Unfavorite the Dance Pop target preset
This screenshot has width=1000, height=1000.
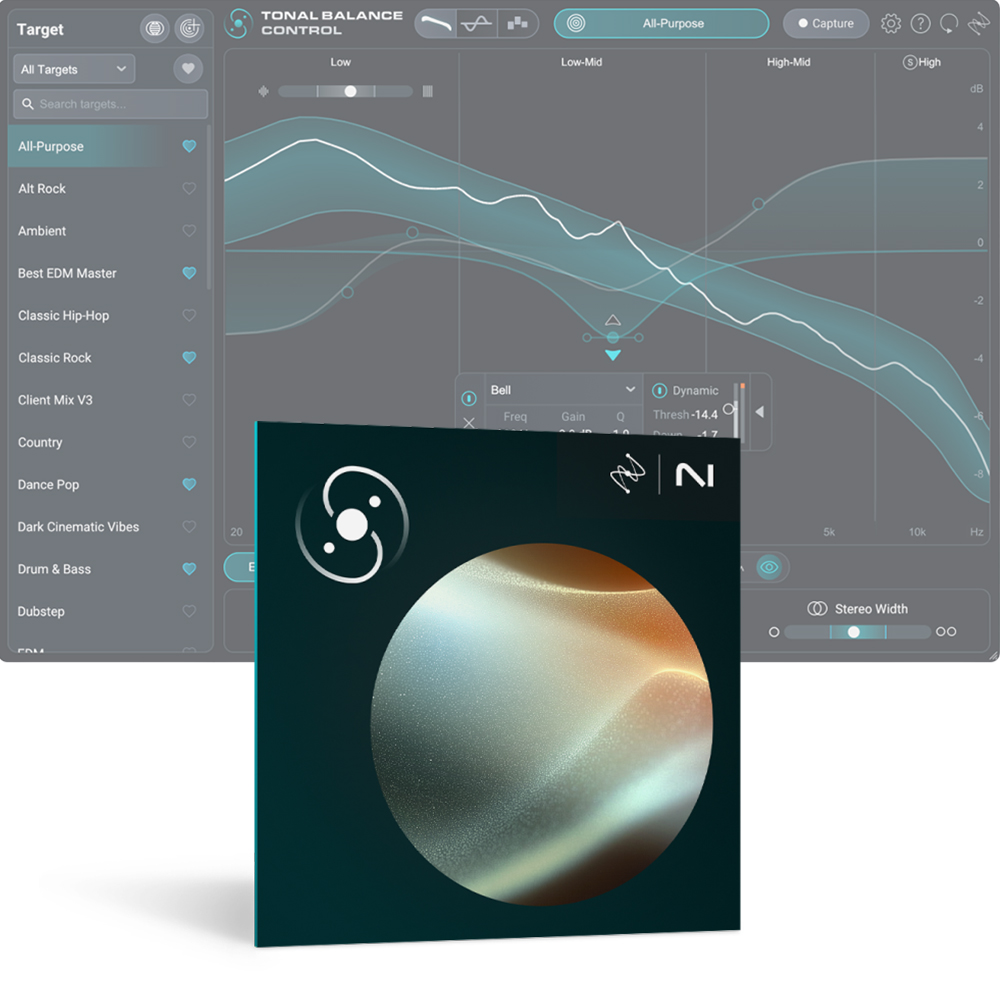click(x=188, y=484)
